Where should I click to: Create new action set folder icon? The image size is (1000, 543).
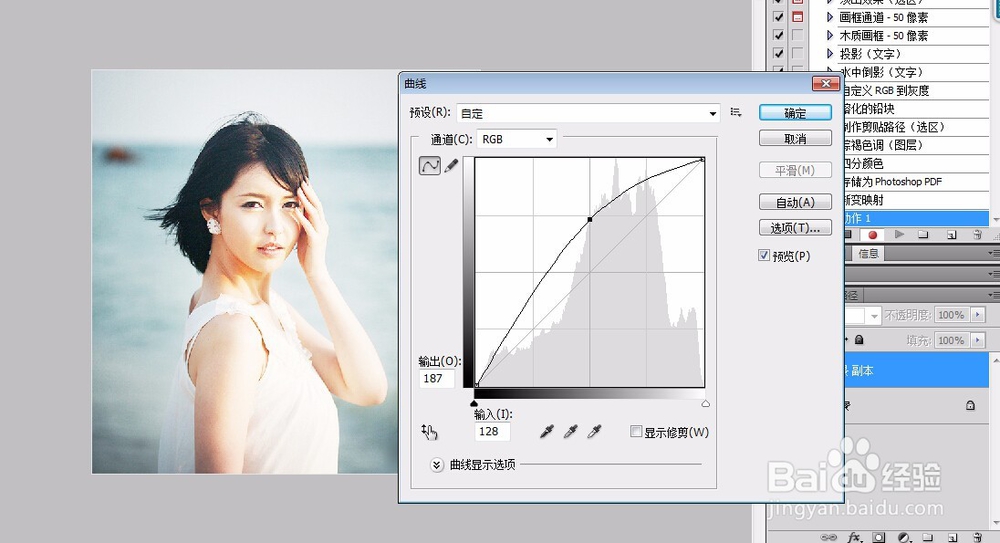pos(923,234)
